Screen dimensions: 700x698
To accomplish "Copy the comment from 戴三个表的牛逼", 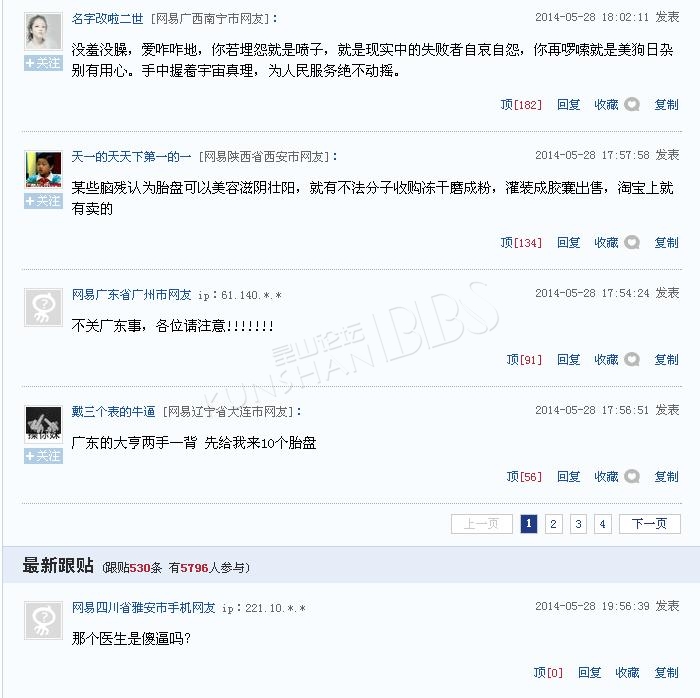I will 667,476.
